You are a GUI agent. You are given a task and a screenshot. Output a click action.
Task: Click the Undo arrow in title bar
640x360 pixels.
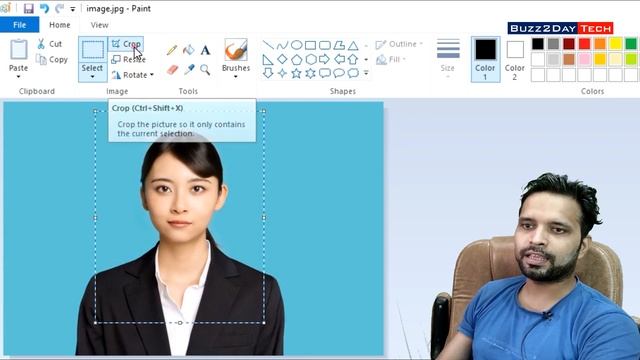(44, 8)
